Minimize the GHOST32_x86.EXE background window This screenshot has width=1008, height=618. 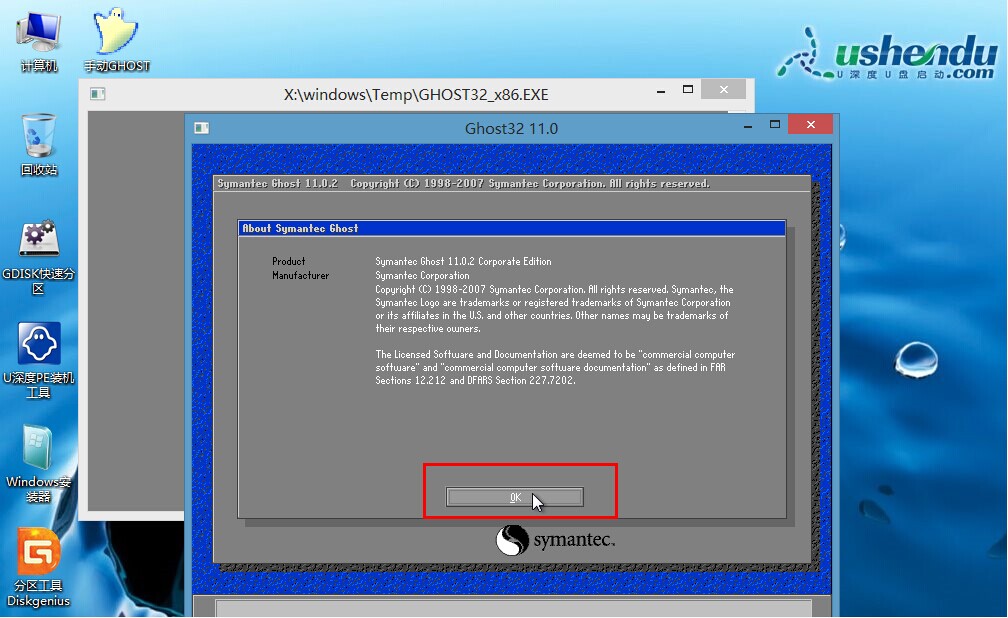pyautogui.click(x=661, y=91)
